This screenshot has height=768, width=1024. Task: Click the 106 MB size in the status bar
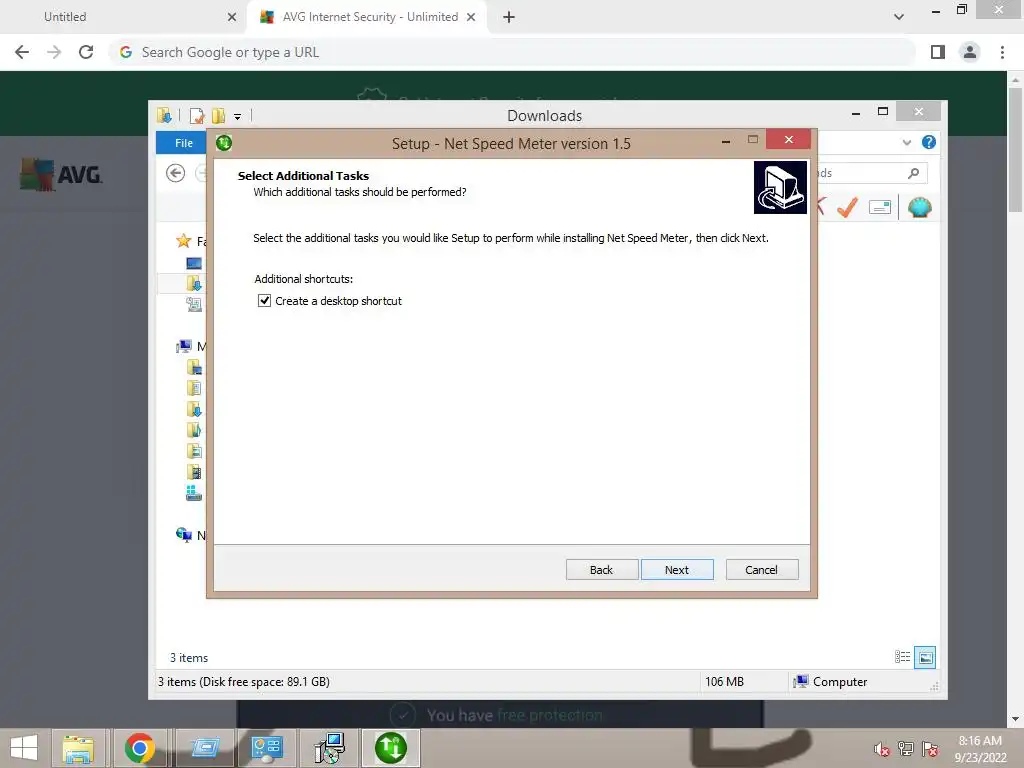pyautogui.click(x=724, y=682)
